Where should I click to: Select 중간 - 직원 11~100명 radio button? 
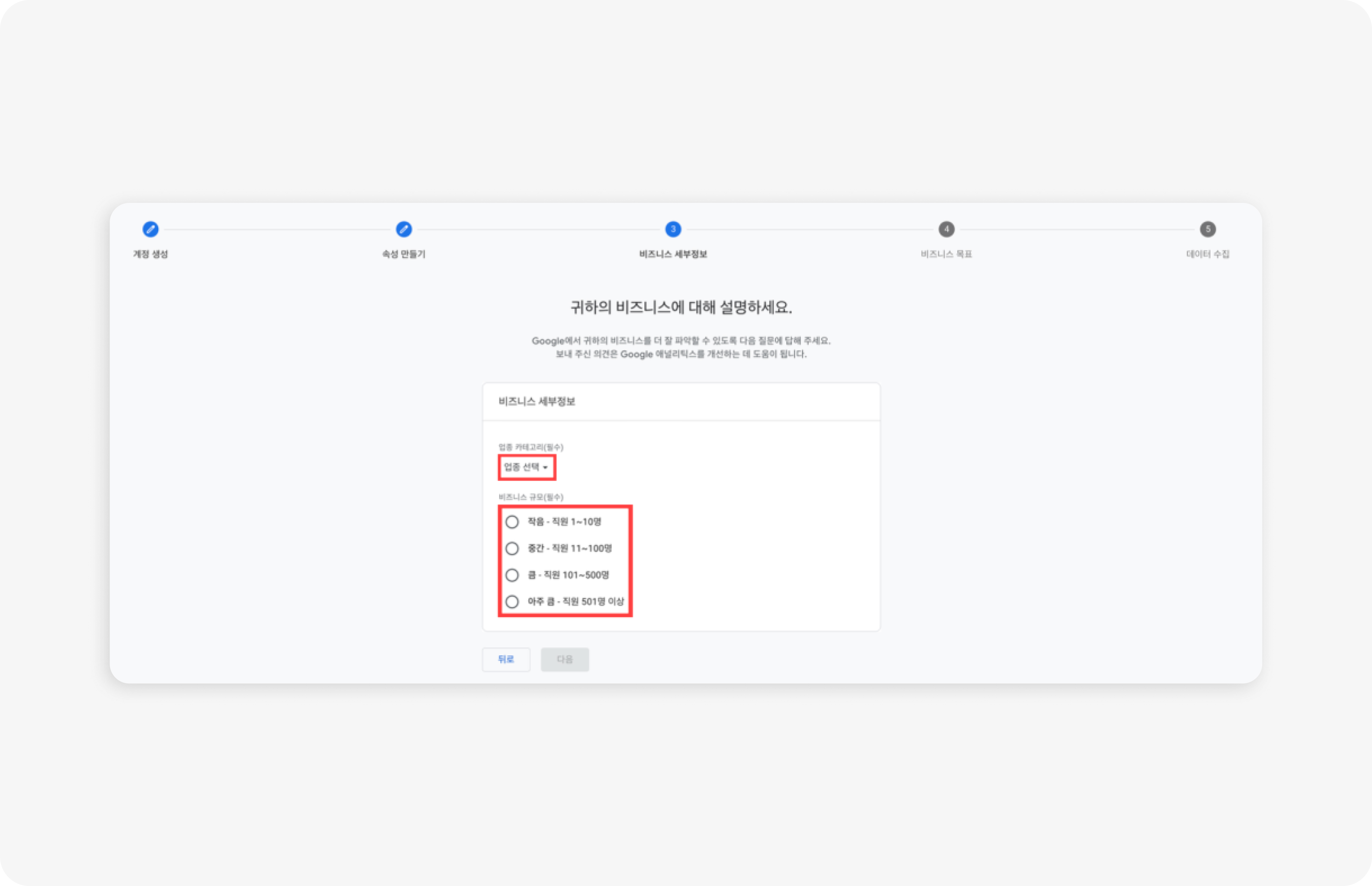coord(512,548)
